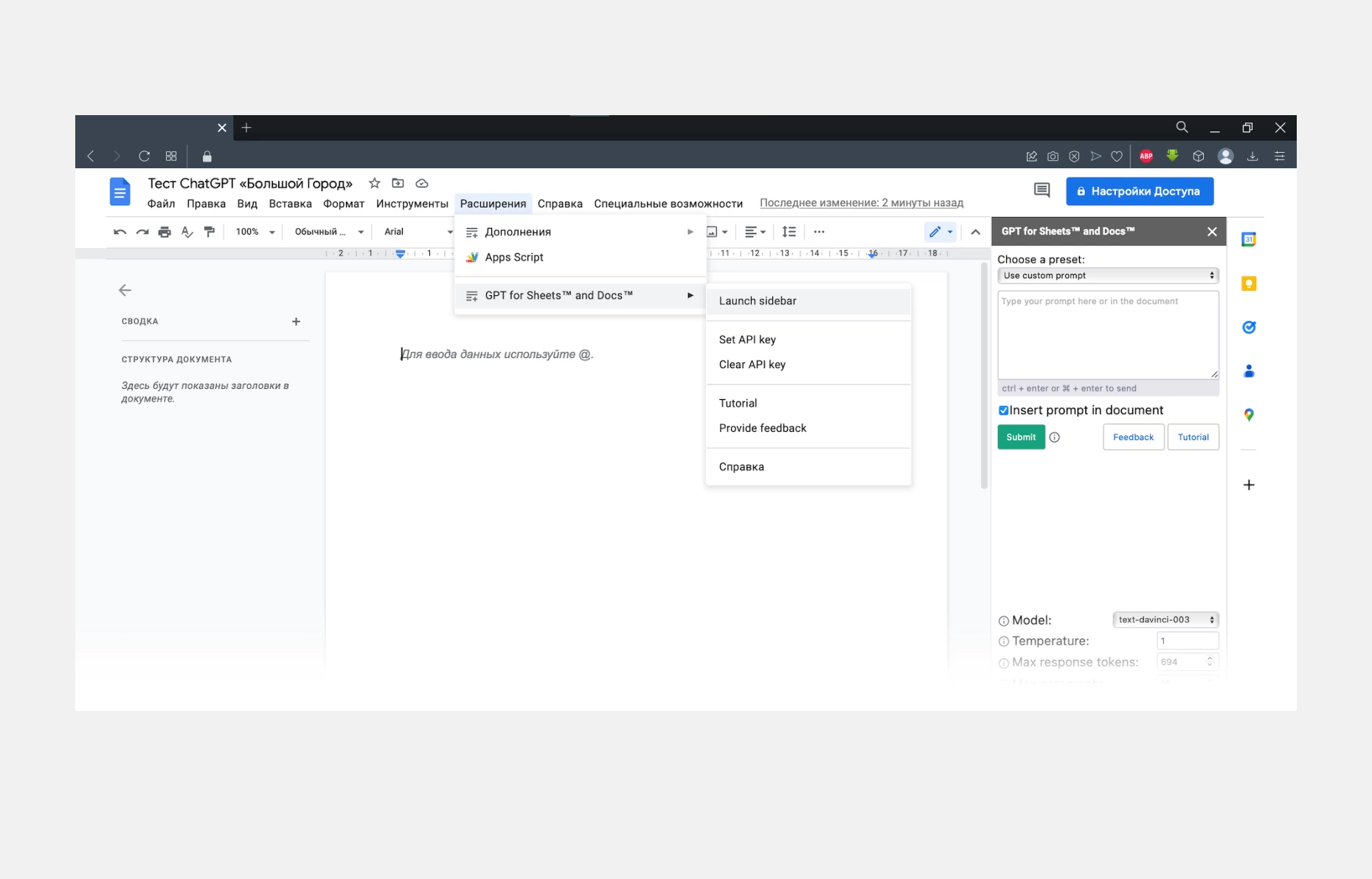Image resolution: width=1372 pixels, height=879 pixels.
Task: Add a summary with plus icon
Action: [x=296, y=322]
